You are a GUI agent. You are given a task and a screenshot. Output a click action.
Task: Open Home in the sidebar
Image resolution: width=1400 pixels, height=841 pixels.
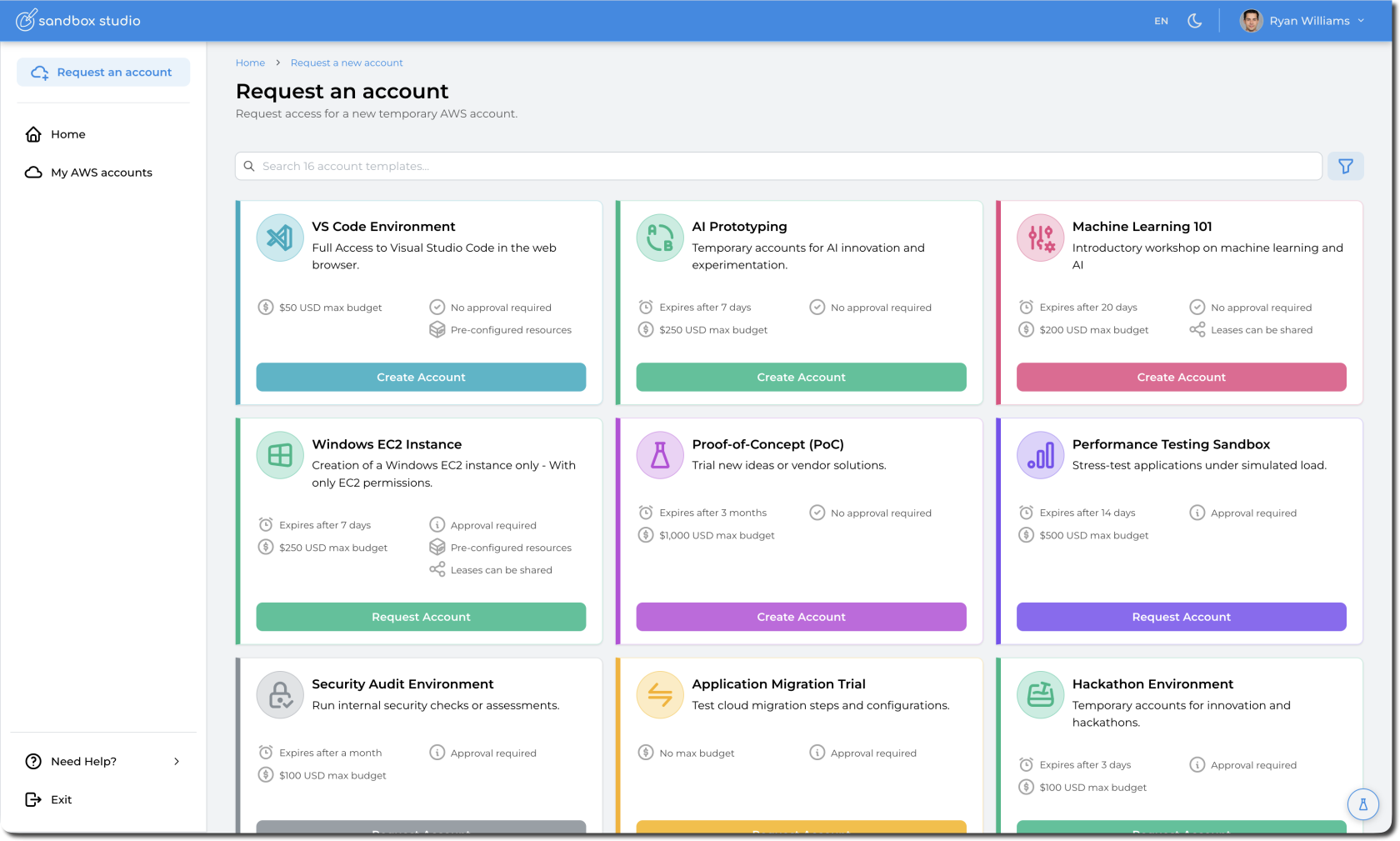tap(67, 134)
